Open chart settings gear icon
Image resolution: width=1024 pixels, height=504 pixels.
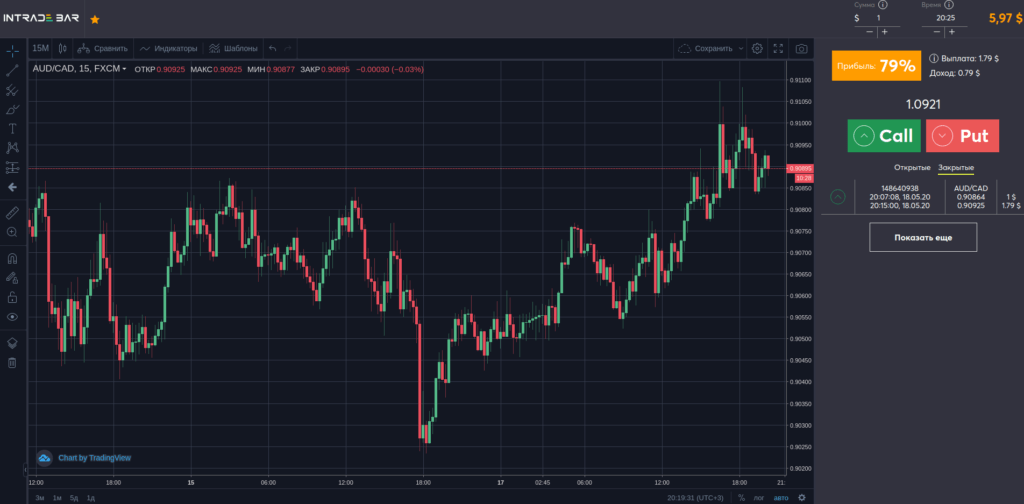coord(757,48)
